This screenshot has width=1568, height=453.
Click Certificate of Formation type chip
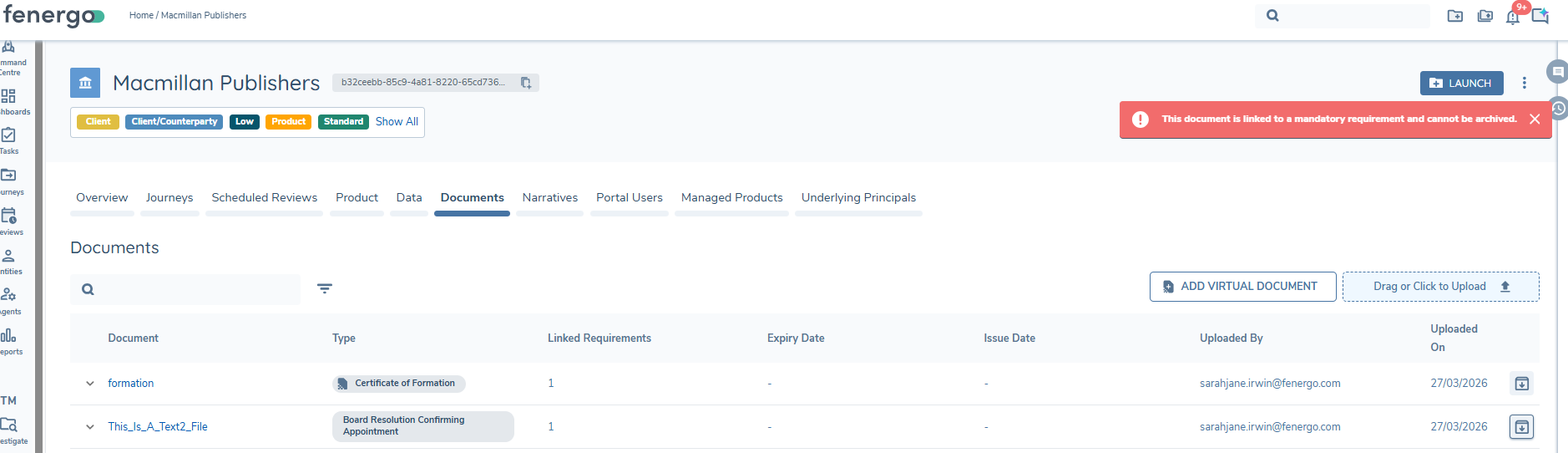399,384
